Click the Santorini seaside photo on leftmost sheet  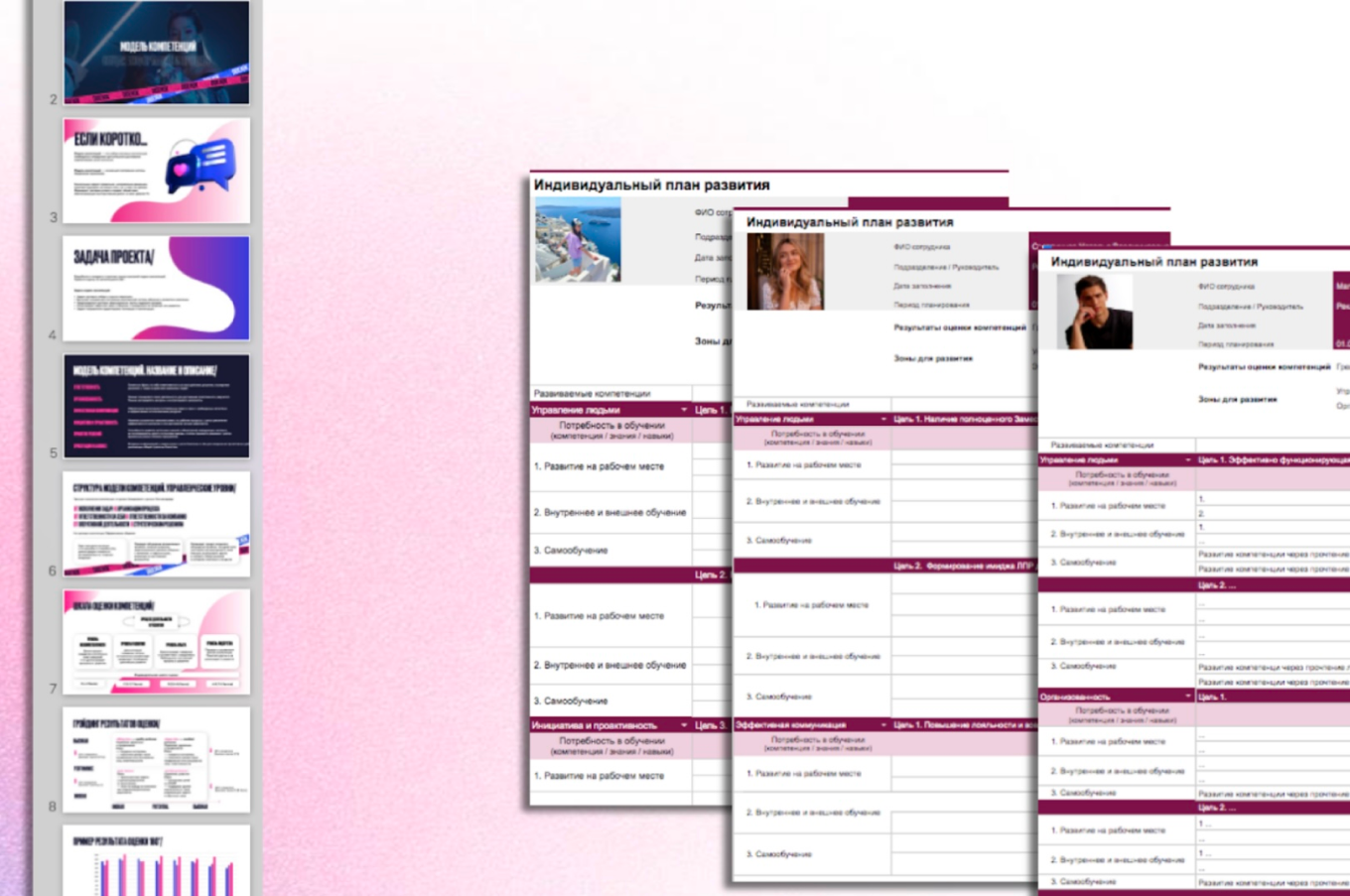tap(578, 239)
